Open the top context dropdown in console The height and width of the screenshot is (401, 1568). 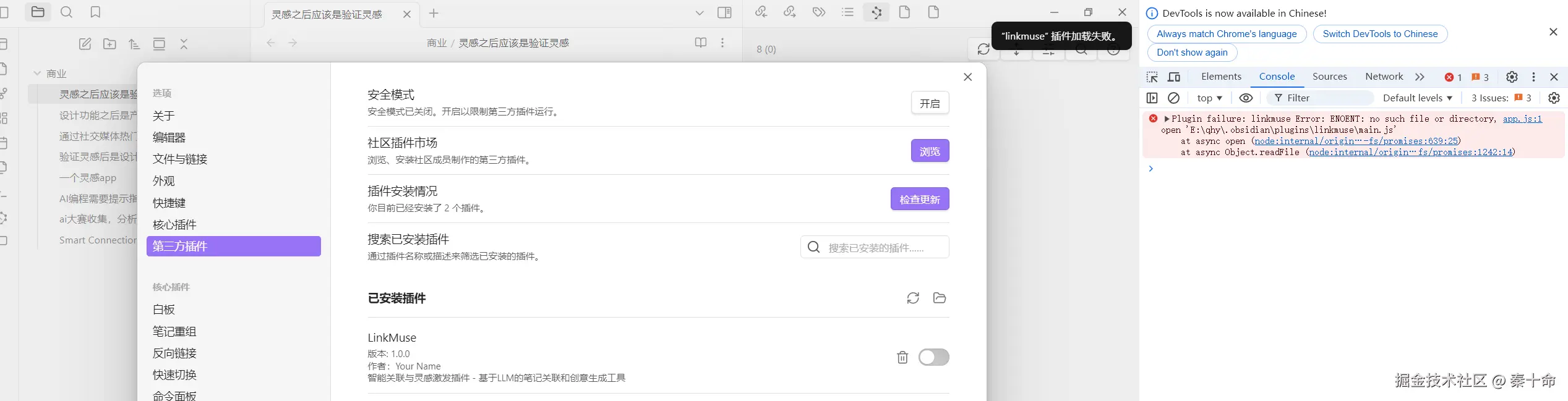click(1209, 98)
